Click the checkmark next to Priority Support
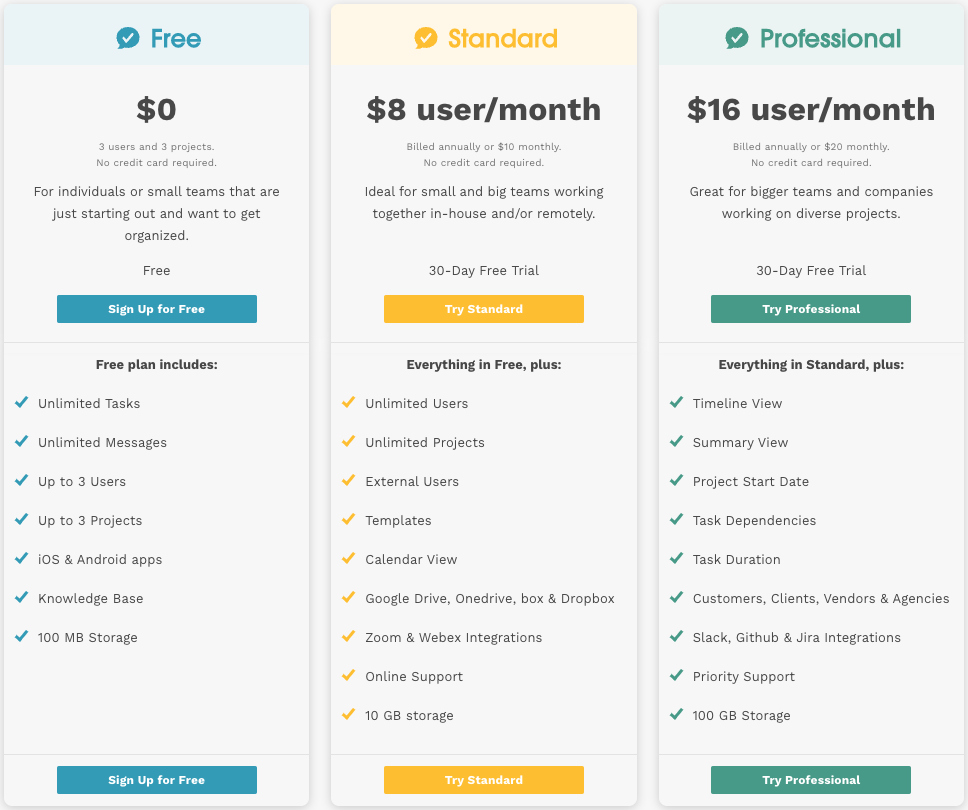 pos(676,675)
